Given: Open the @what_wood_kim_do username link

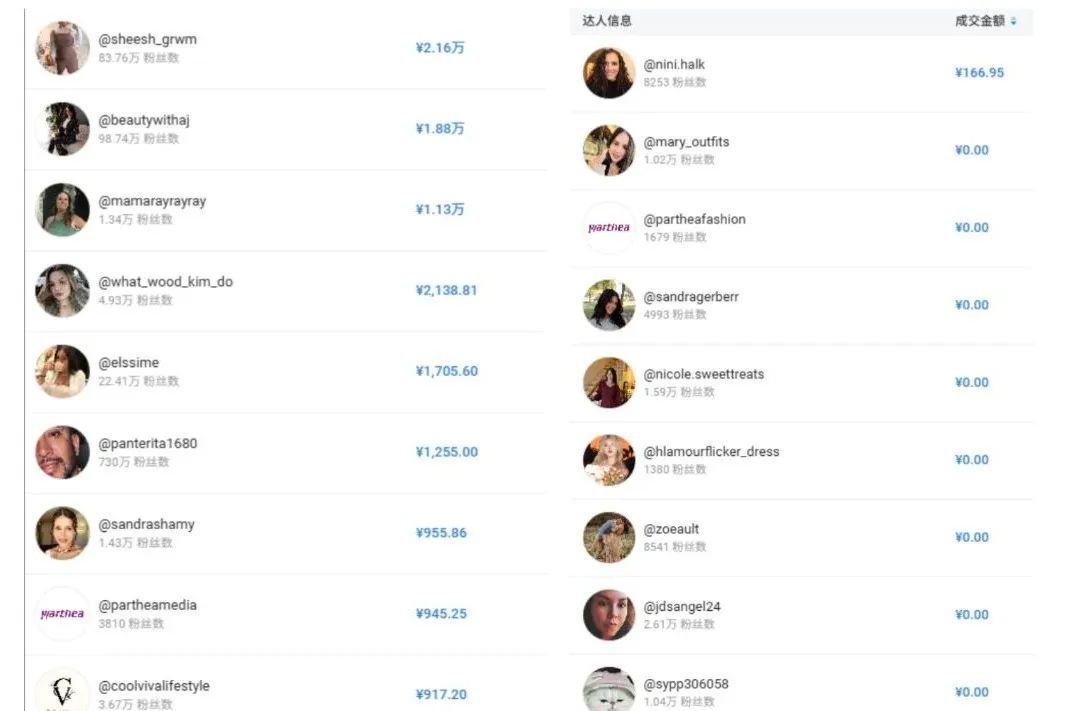Looking at the screenshot, I should (x=165, y=282).
